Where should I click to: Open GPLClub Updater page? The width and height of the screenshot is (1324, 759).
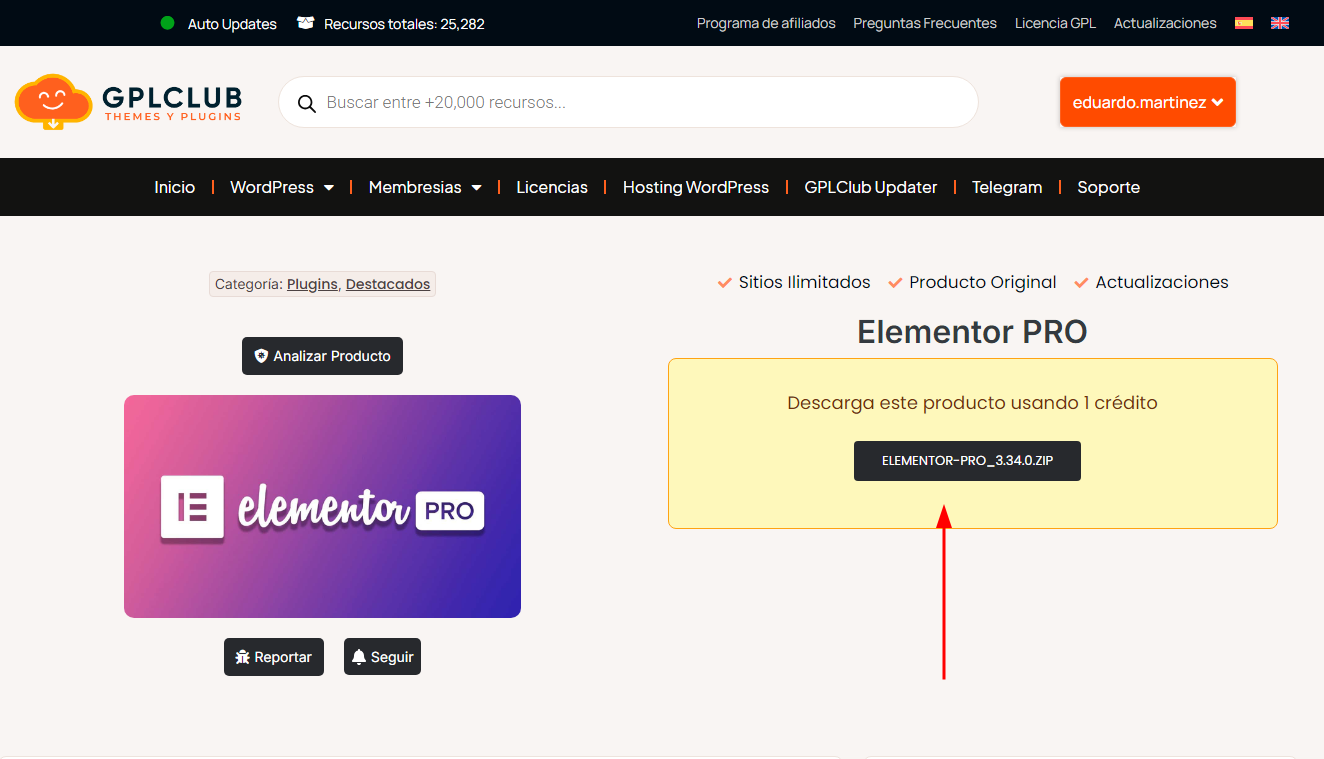point(871,187)
